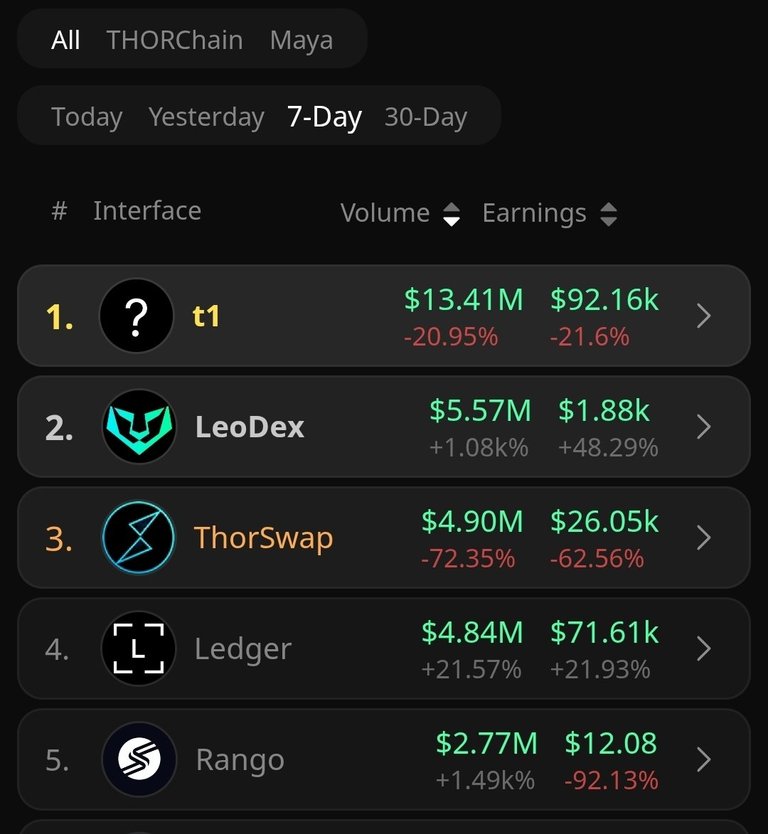Click the ThorSwap interface name

click(263, 538)
